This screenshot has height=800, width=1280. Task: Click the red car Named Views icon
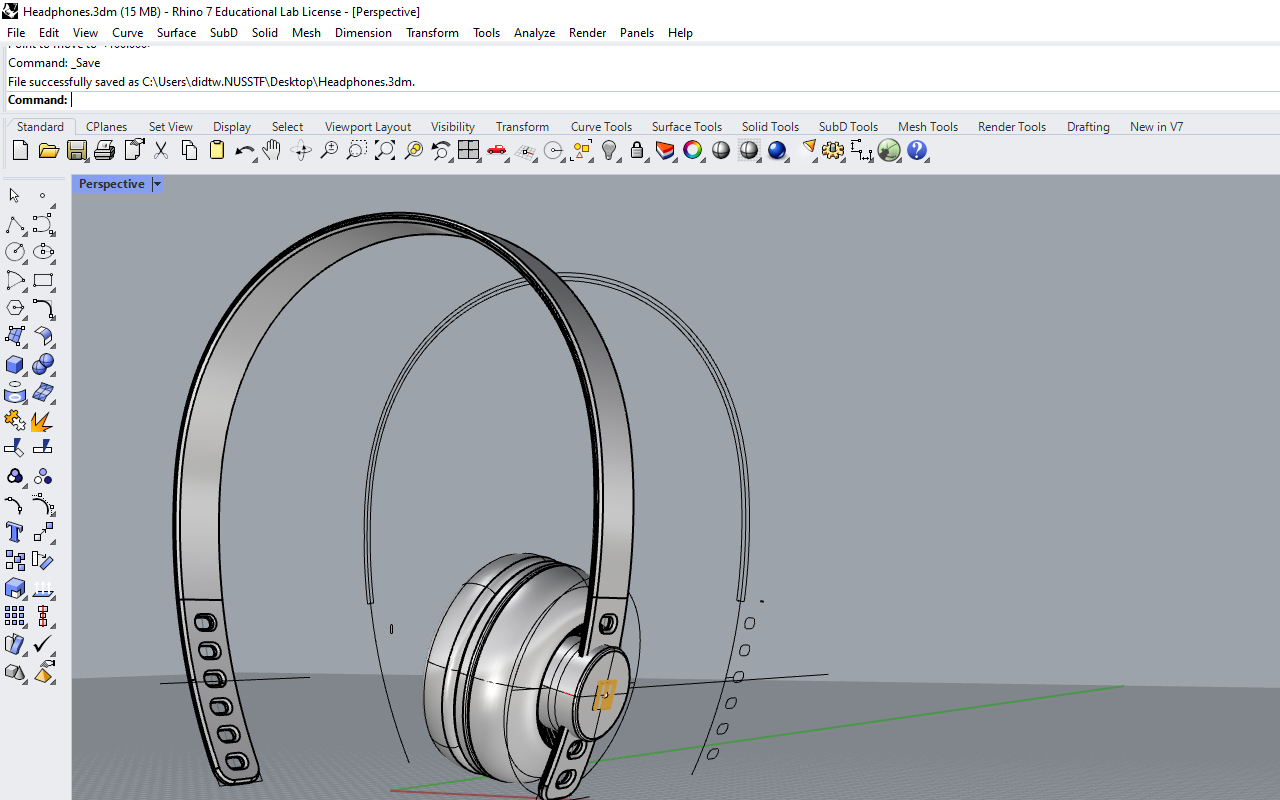497,151
